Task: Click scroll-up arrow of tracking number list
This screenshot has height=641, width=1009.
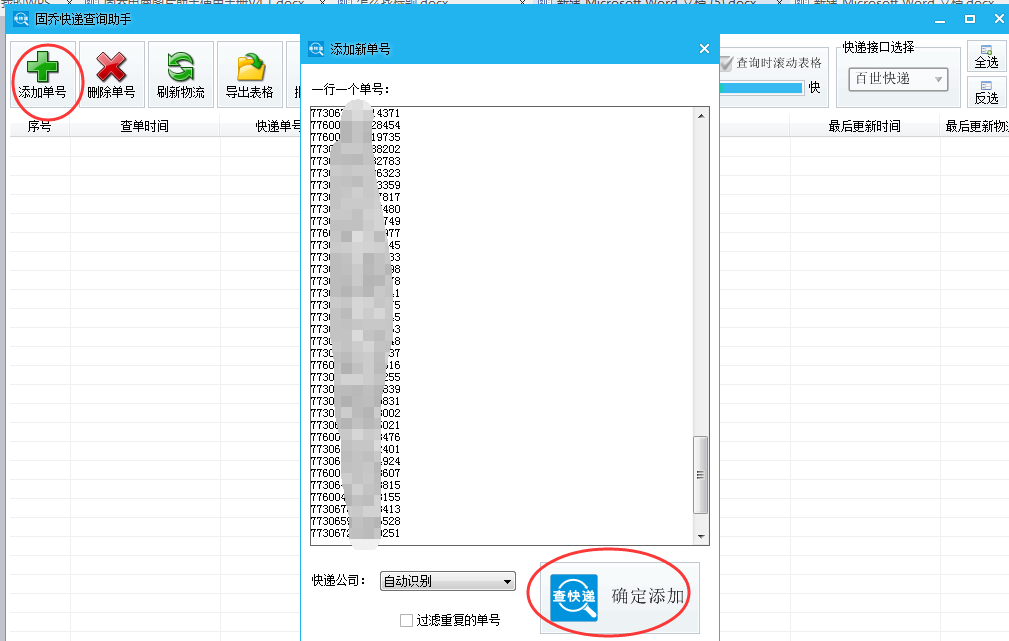Action: click(701, 116)
